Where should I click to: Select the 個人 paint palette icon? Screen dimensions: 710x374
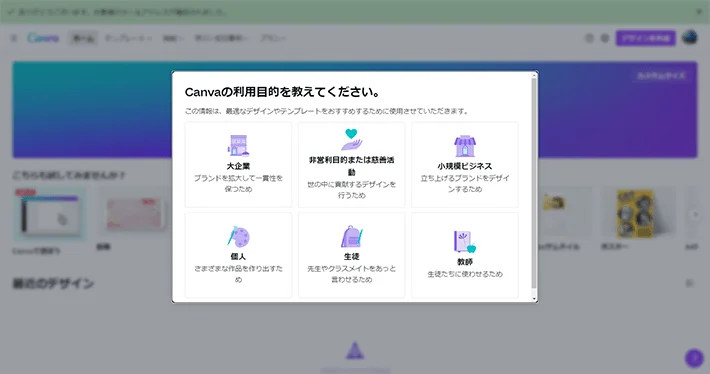(238, 236)
